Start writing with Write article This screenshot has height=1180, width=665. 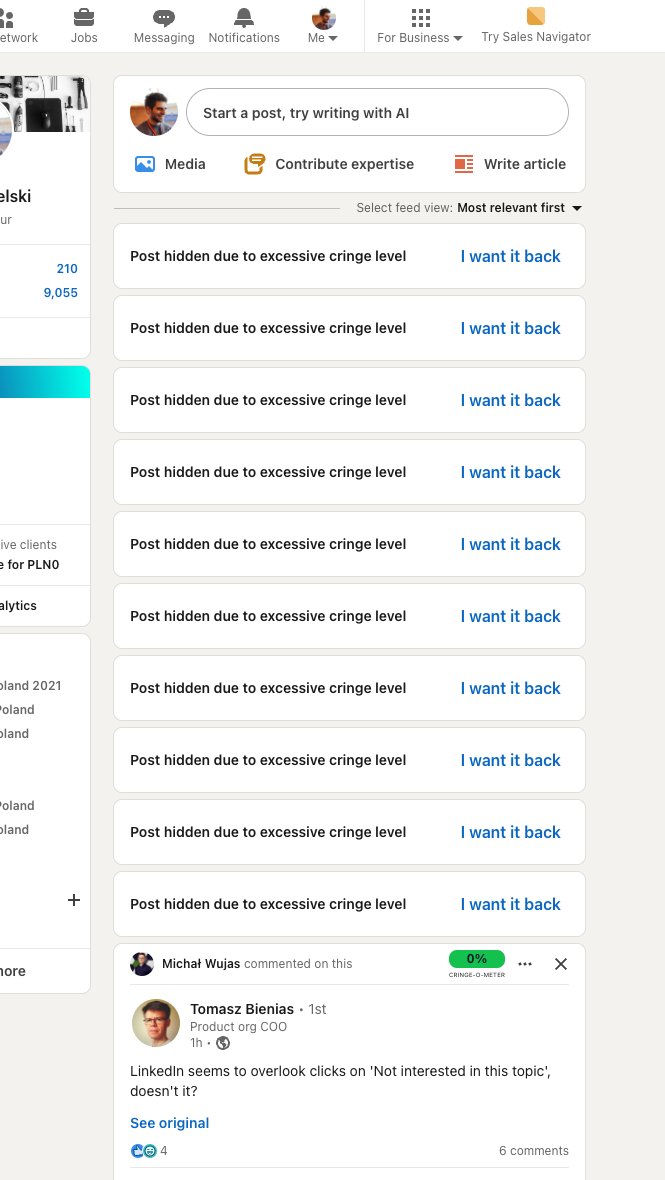click(x=509, y=164)
